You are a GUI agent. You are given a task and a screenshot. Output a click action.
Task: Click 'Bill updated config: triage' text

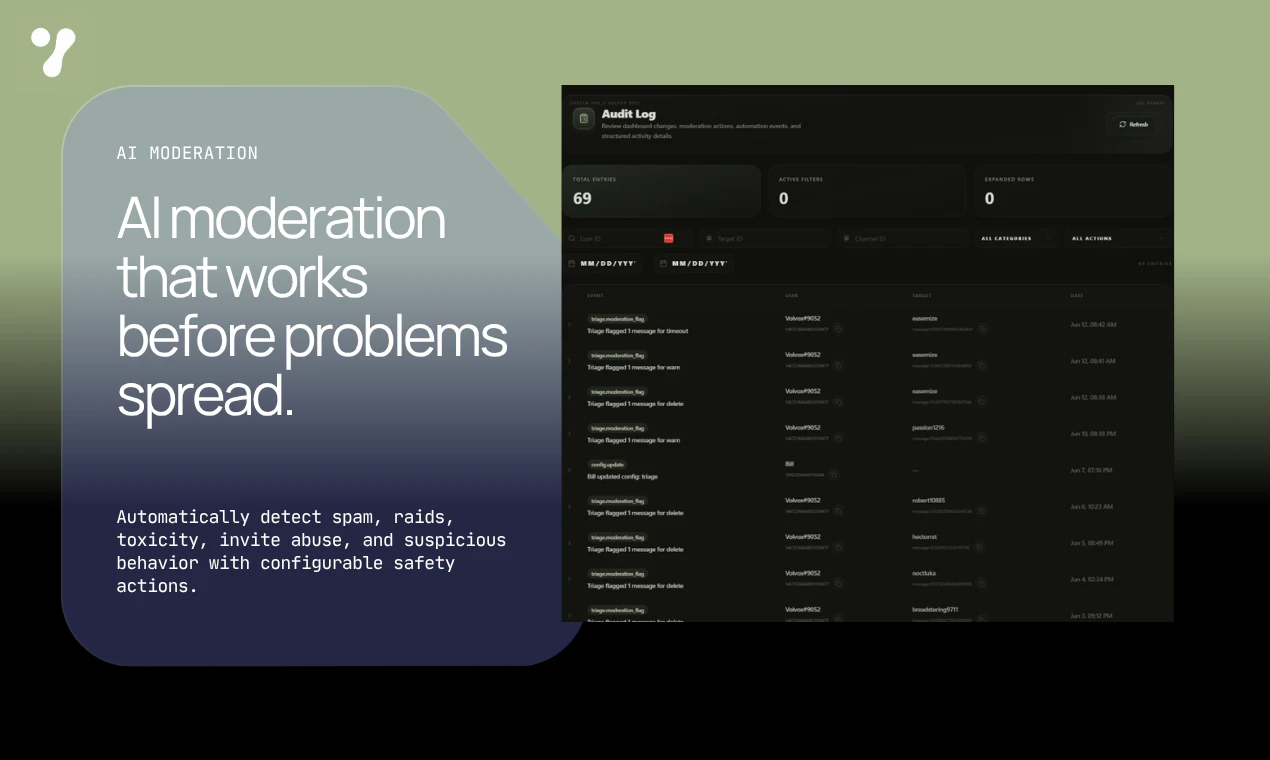click(x=622, y=477)
